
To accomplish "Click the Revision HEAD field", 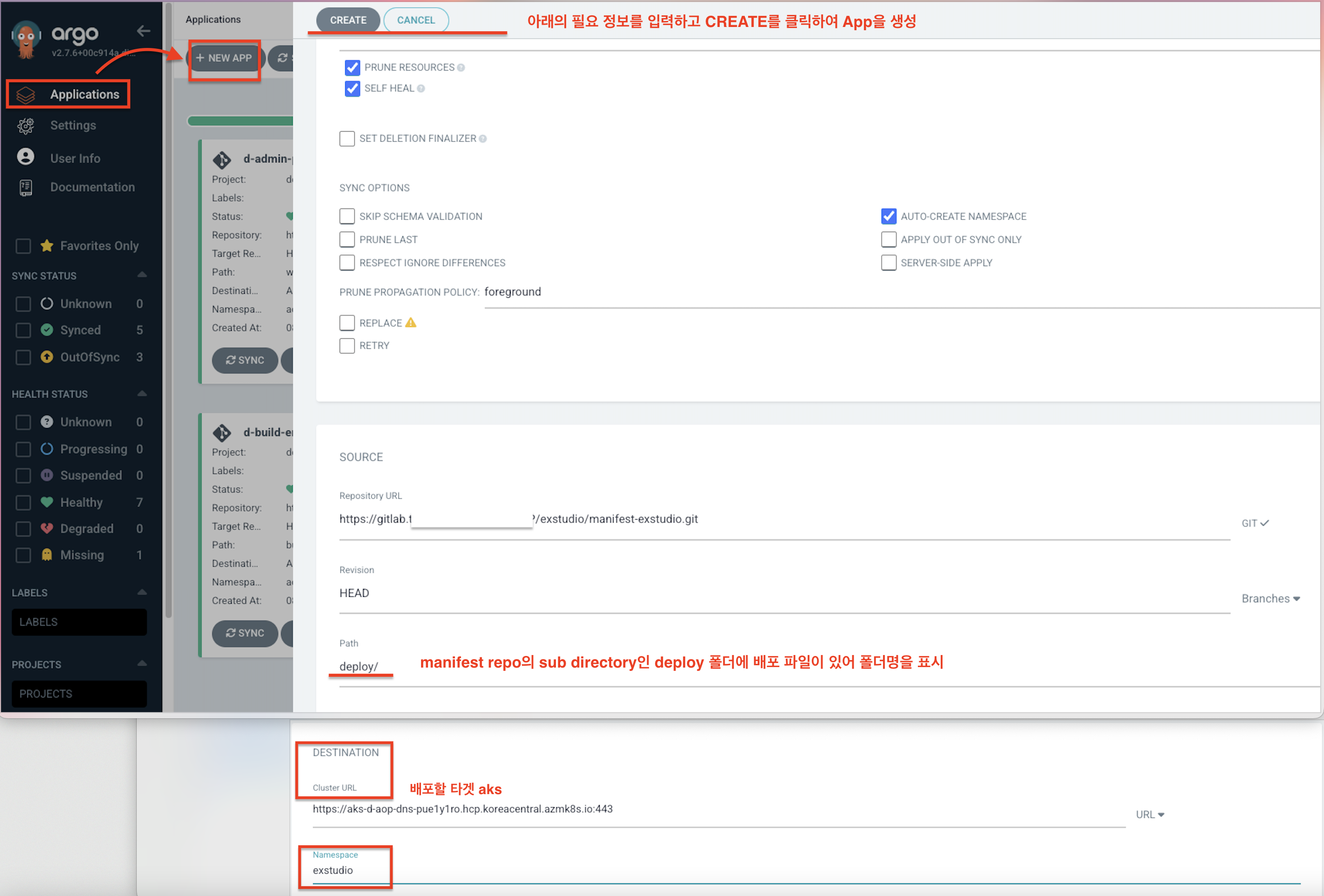I will (x=784, y=595).
